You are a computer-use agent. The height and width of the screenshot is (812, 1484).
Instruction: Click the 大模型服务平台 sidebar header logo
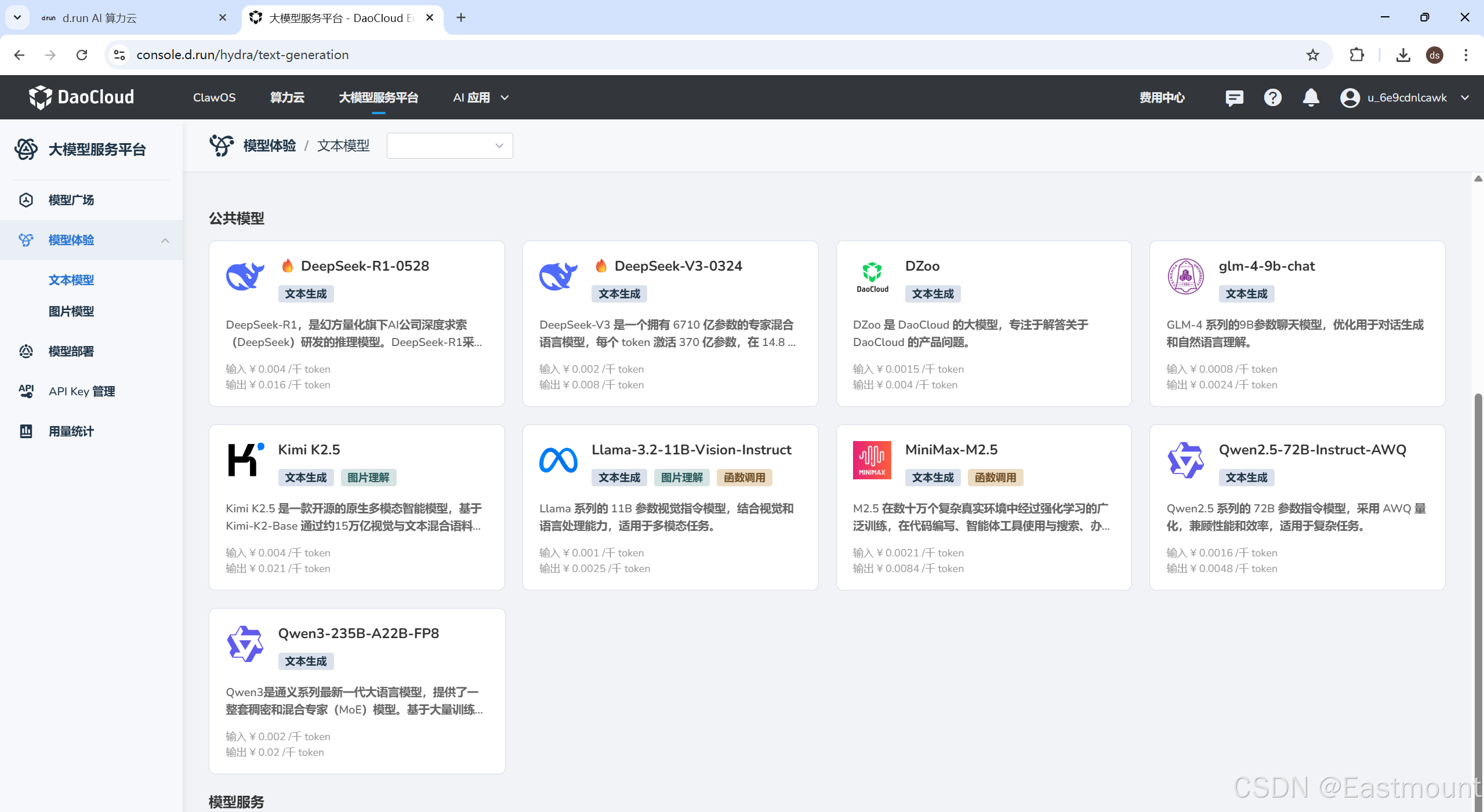(x=26, y=150)
